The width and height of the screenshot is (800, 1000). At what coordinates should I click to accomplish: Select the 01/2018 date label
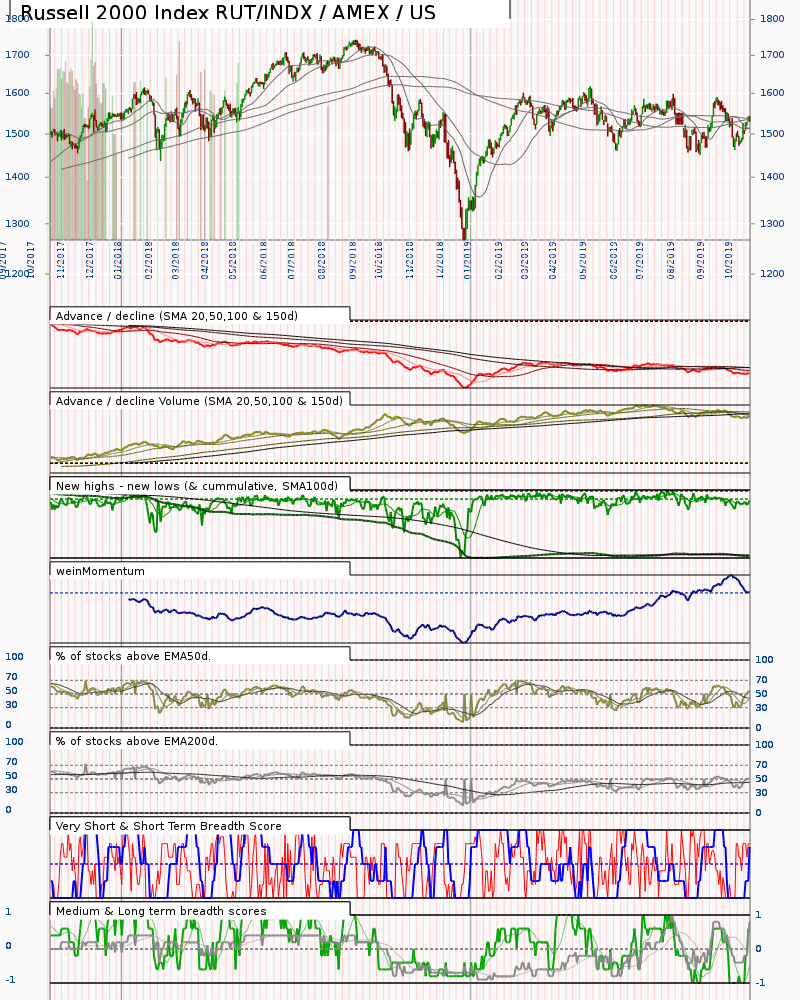pos(118,260)
